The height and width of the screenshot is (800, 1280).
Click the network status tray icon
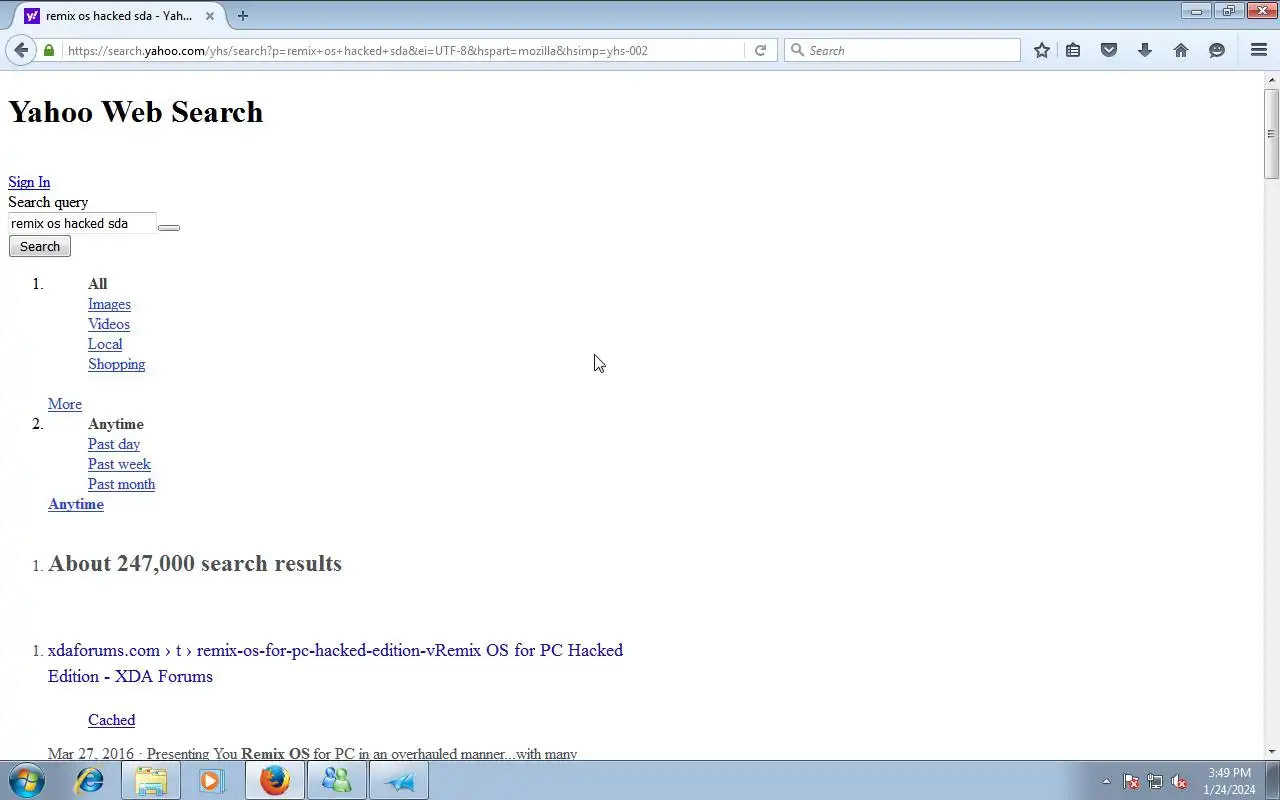[1155, 781]
